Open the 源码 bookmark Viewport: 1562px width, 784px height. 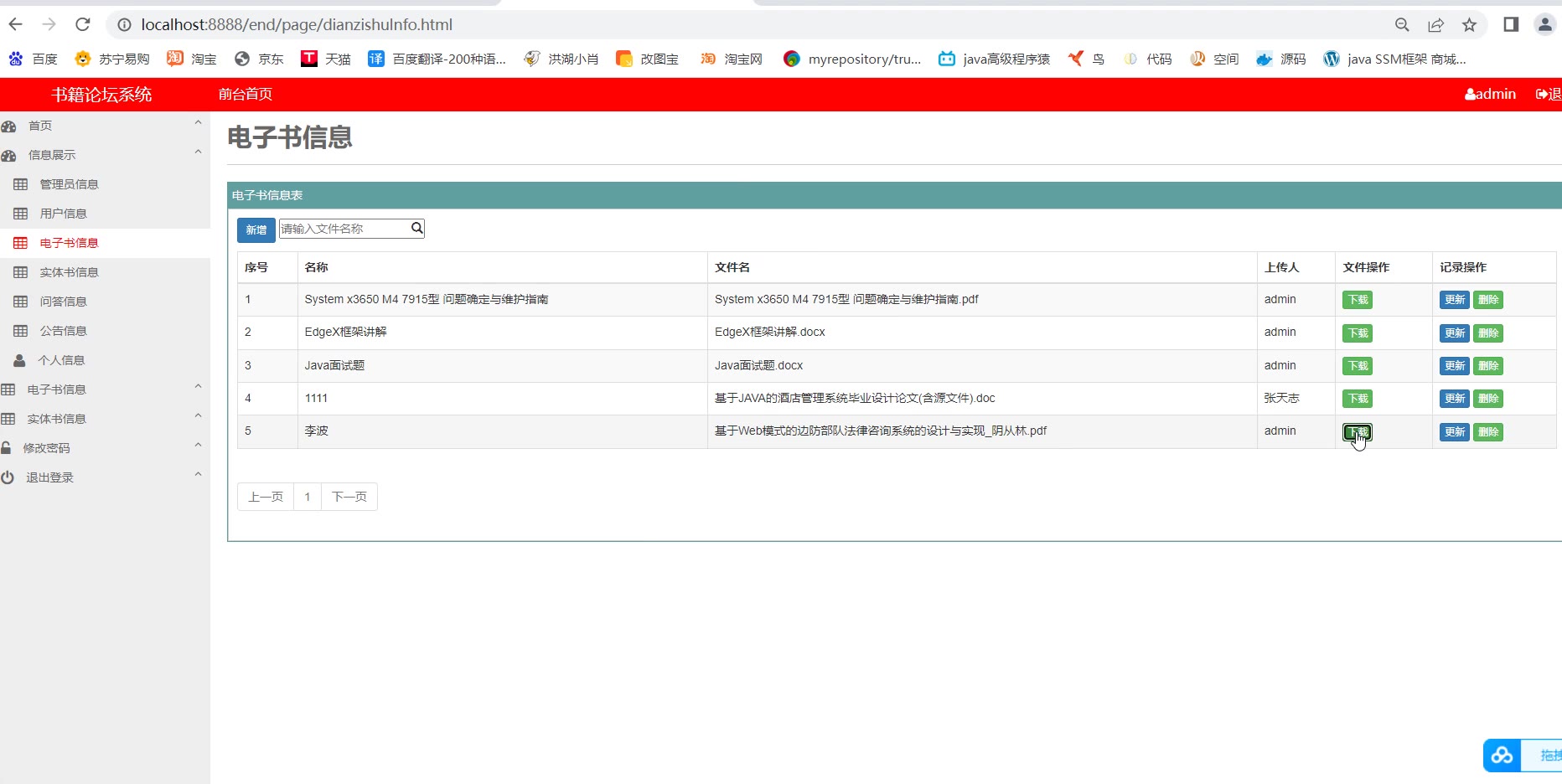(x=1280, y=59)
